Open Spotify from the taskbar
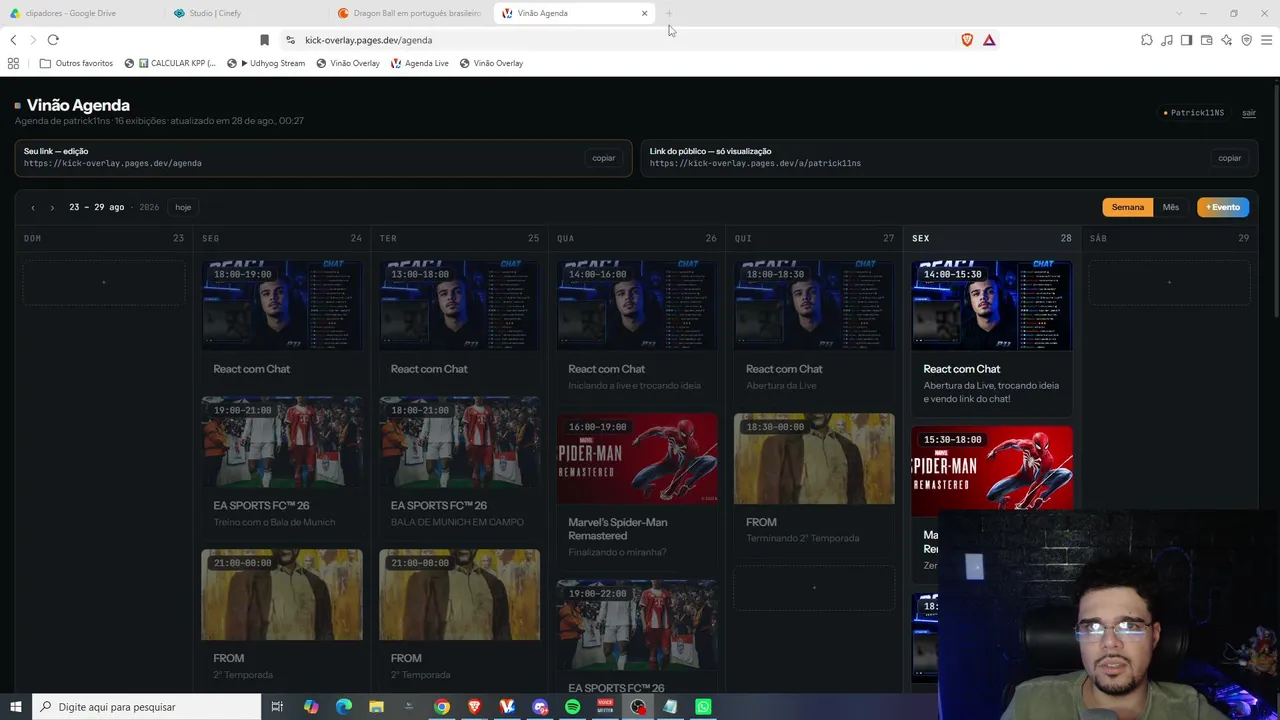Viewport: 1280px width, 720px height. pos(573,707)
